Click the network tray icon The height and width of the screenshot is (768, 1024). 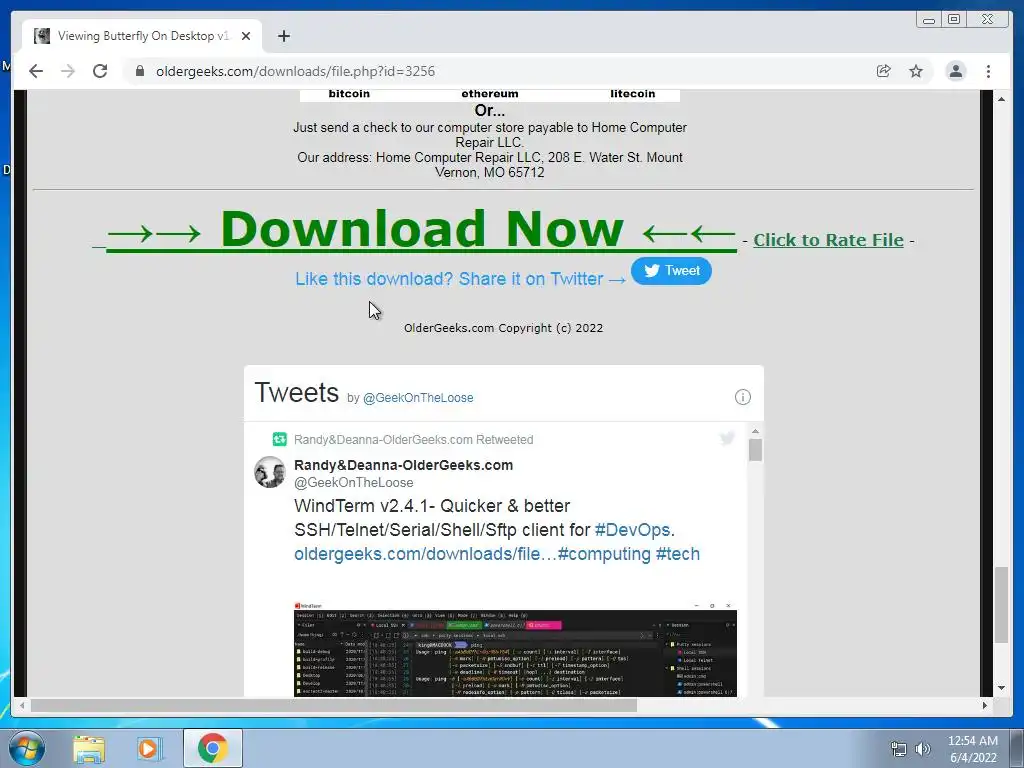pos(899,749)
